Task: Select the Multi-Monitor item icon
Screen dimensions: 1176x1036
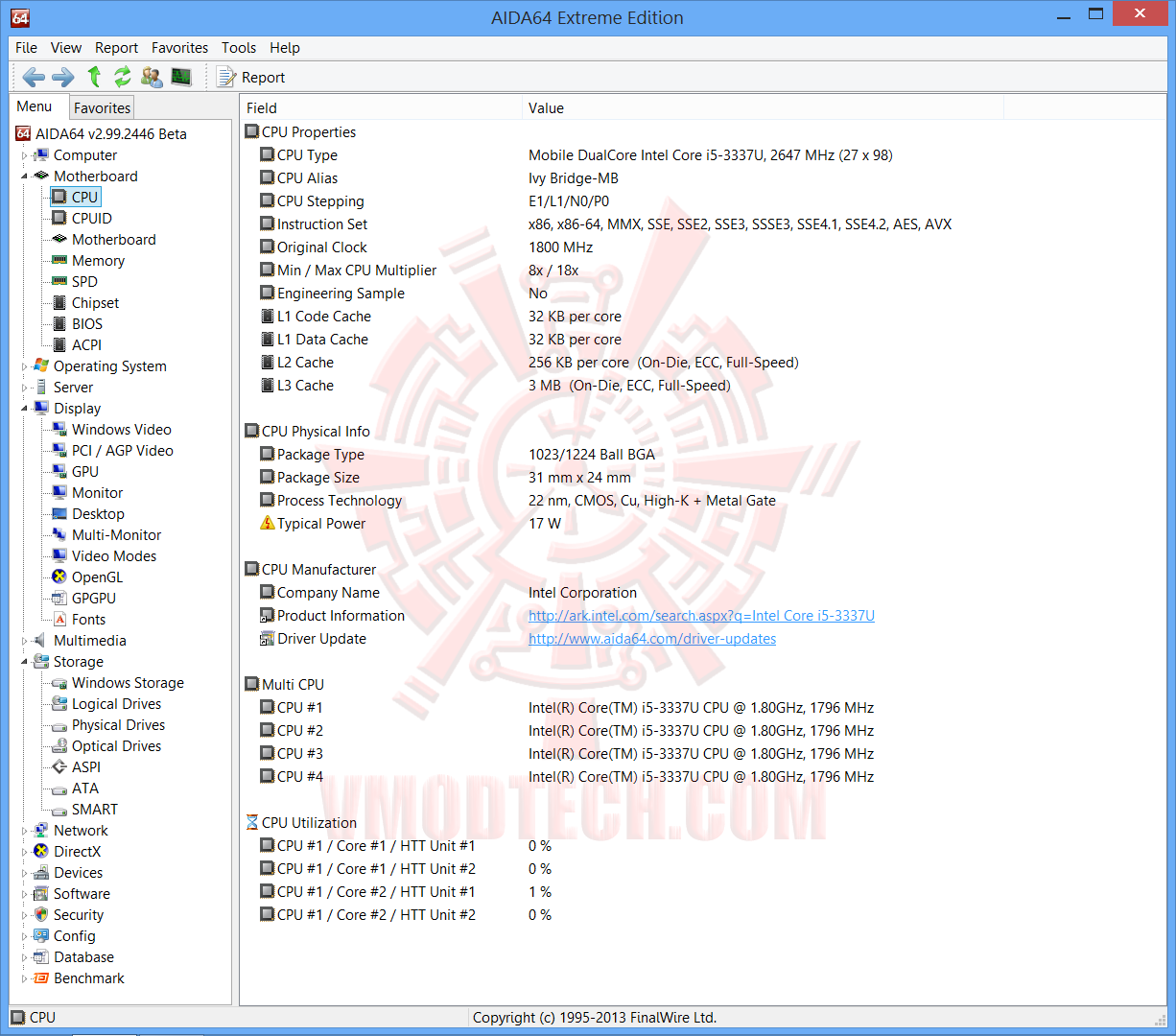Action: [x=59, y=535]
